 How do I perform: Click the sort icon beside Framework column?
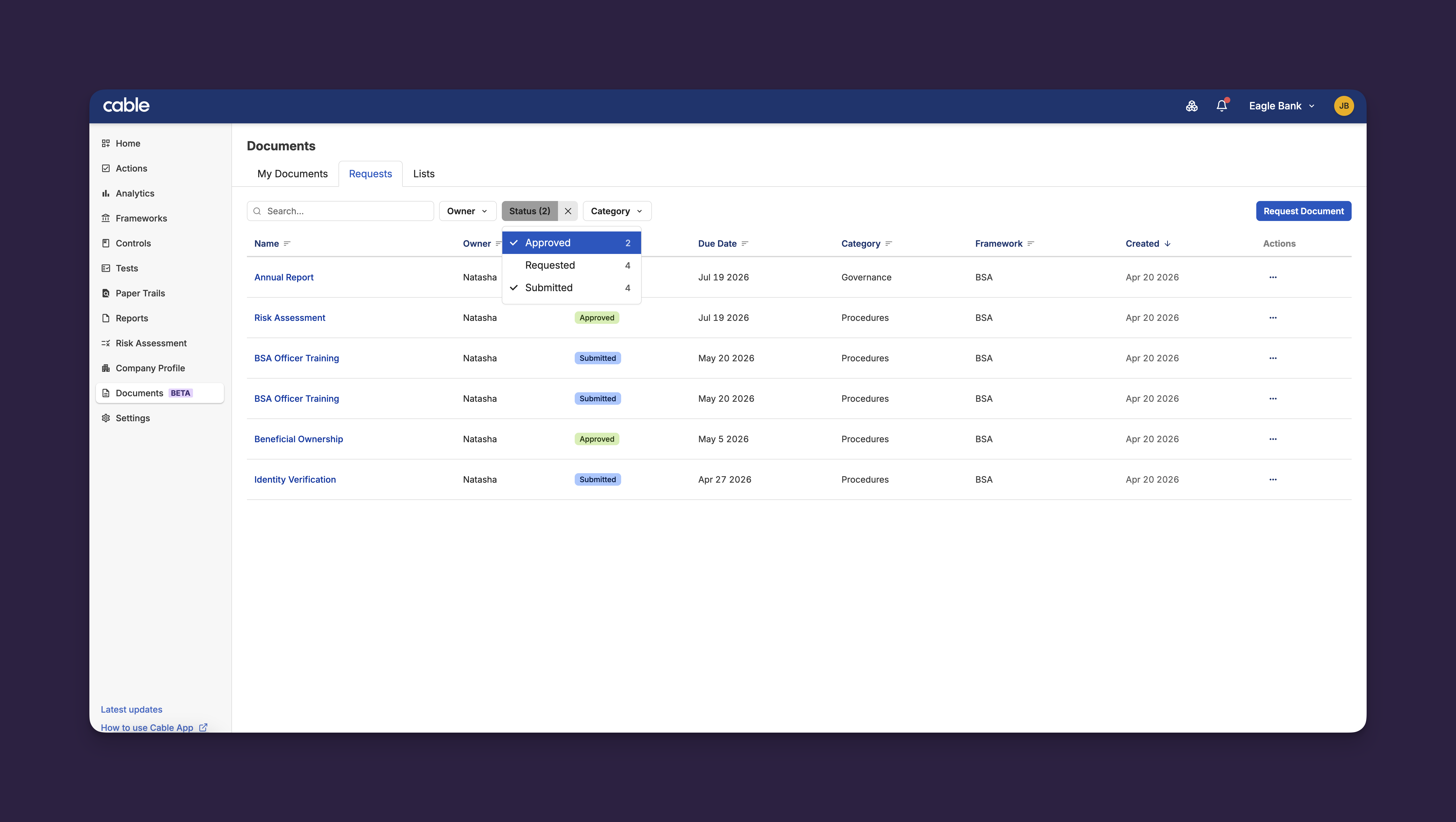coord(1030,244)
